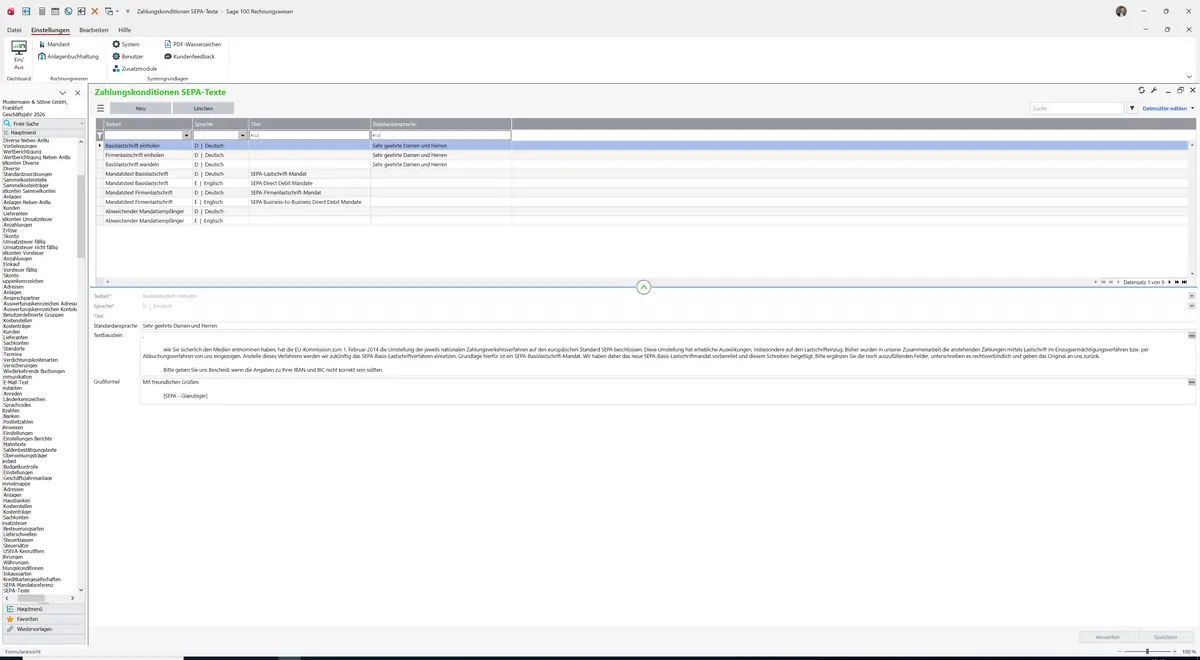Viewport: 1200px width, 660px height.
Task: Open Sprache field dropdown in detail form
Action: (x=1191, y=306)
